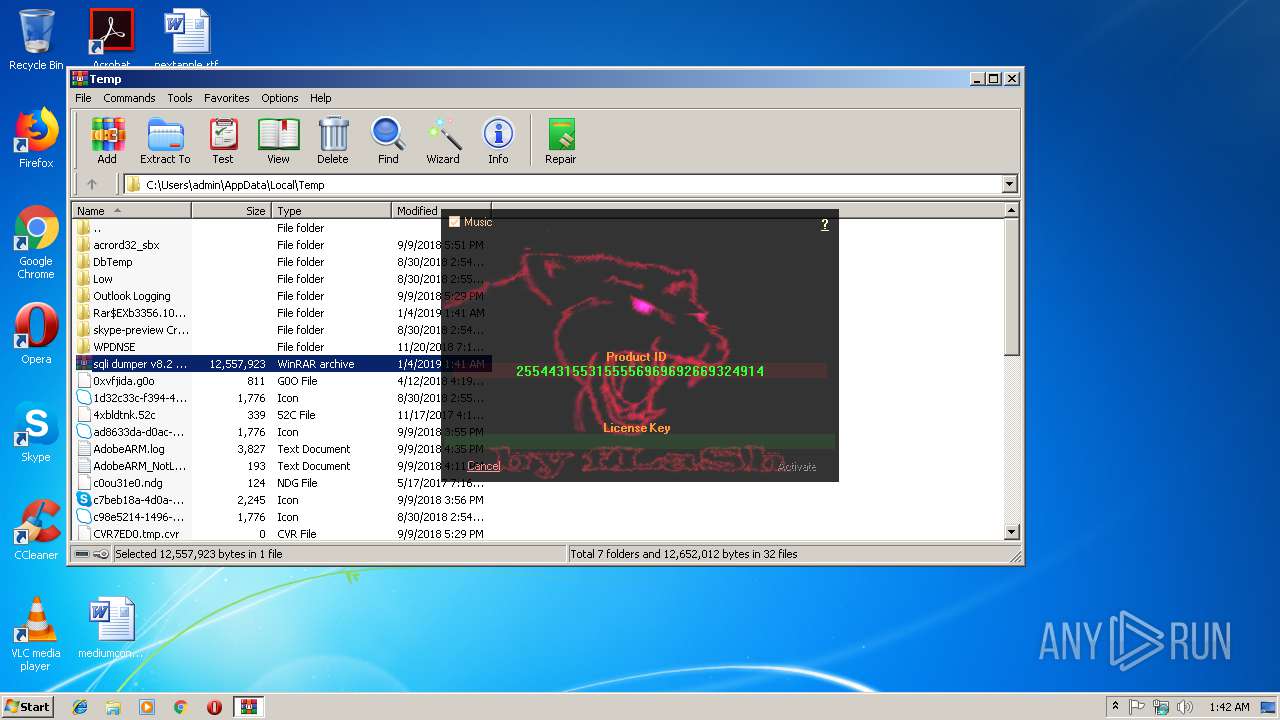
Task: Open Google Chrome desktop shortcut
Action: pos(36,243)
